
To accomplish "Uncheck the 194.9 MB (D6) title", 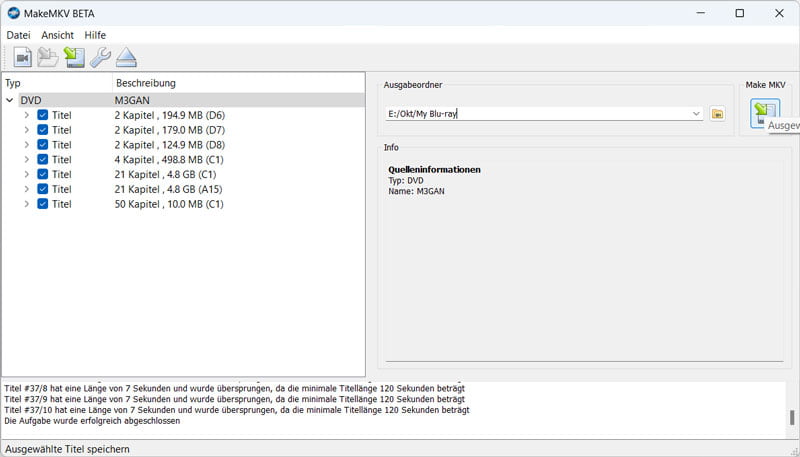I will 43,115.
